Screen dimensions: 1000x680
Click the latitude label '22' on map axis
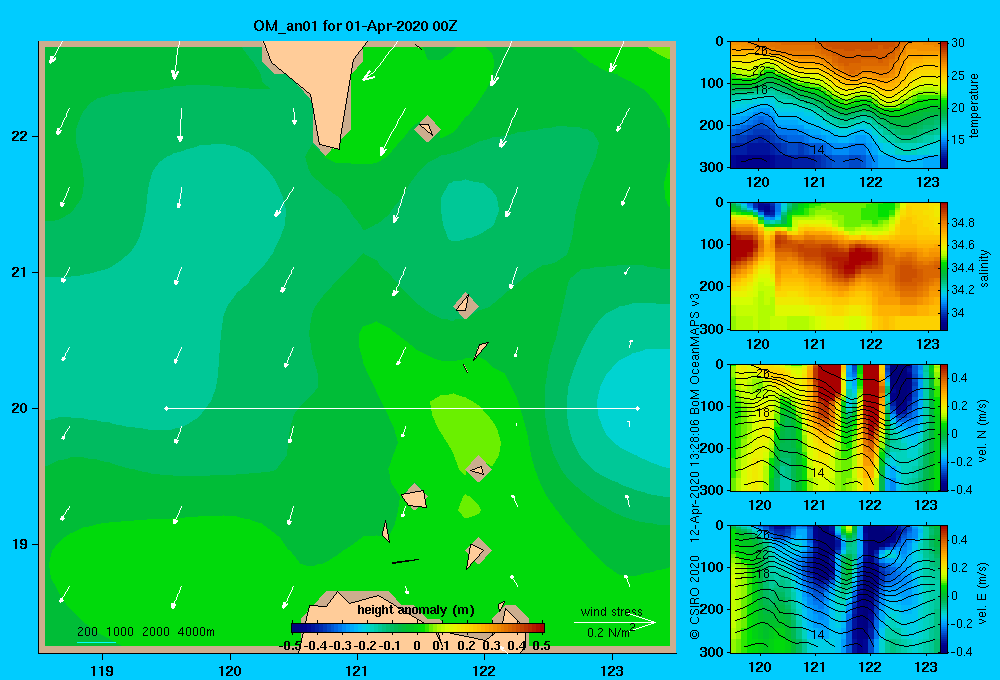[x=20, y=136]
